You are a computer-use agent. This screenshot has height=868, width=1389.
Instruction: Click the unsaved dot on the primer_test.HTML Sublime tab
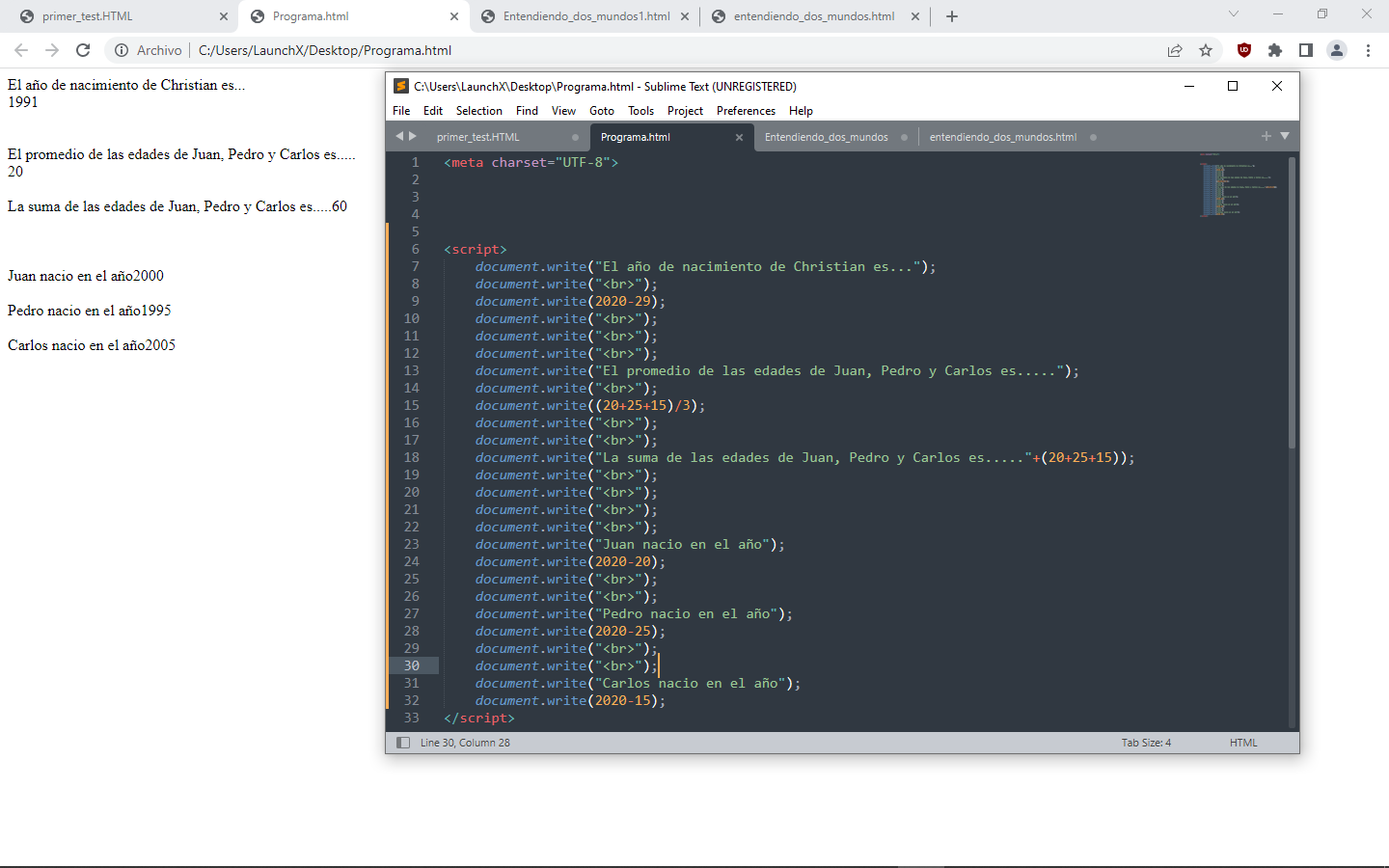[576, 137]
